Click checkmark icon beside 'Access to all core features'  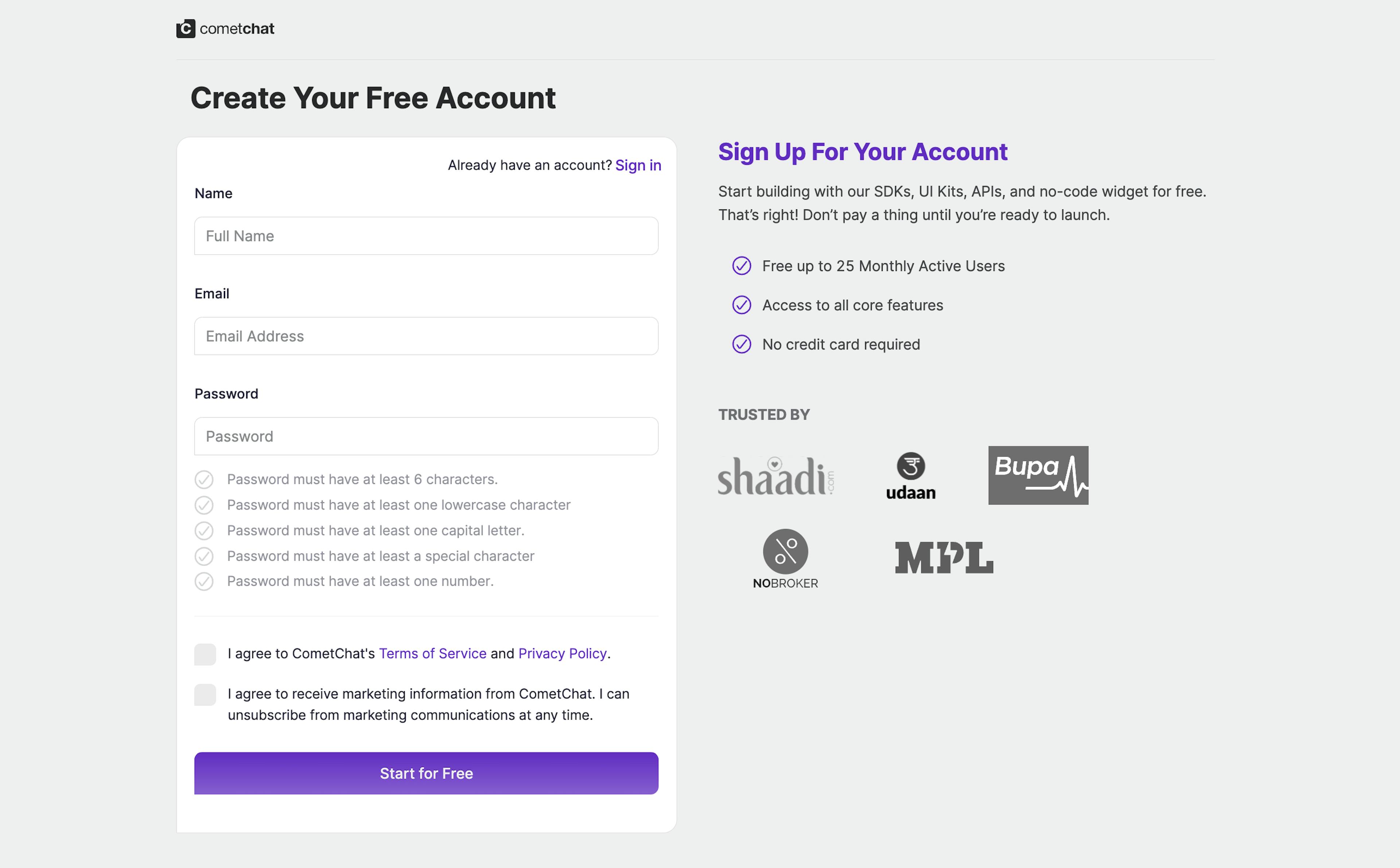click(741, 305)
